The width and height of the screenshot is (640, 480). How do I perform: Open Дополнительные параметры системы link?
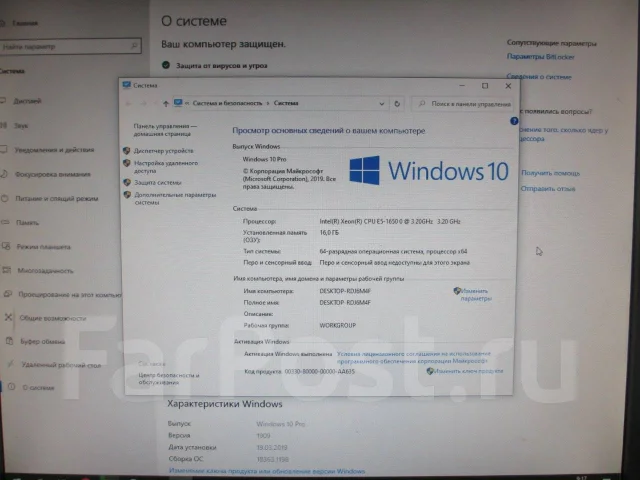click(175, 198)
